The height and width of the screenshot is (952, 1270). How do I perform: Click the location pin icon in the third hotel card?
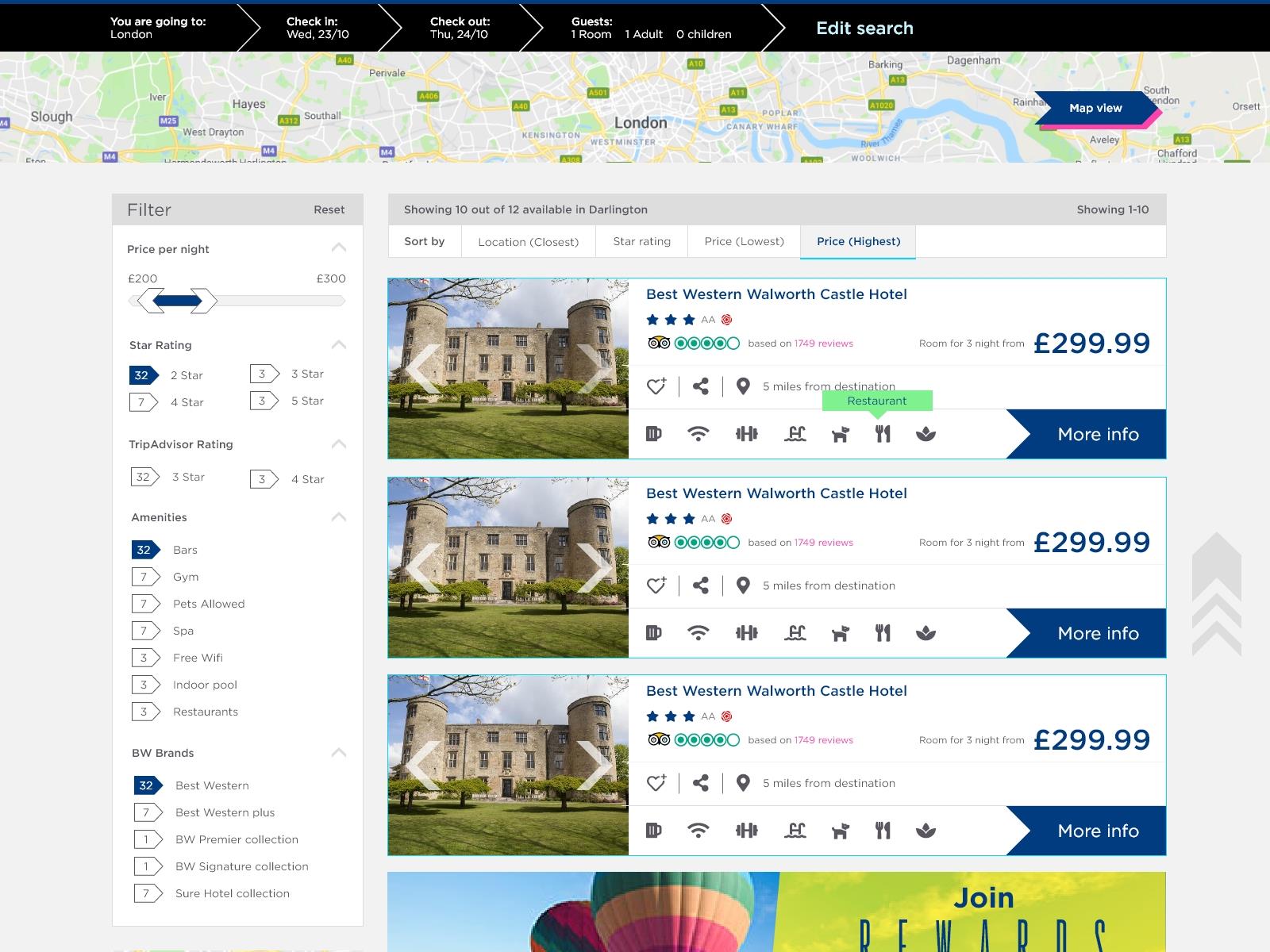(743, 783)
